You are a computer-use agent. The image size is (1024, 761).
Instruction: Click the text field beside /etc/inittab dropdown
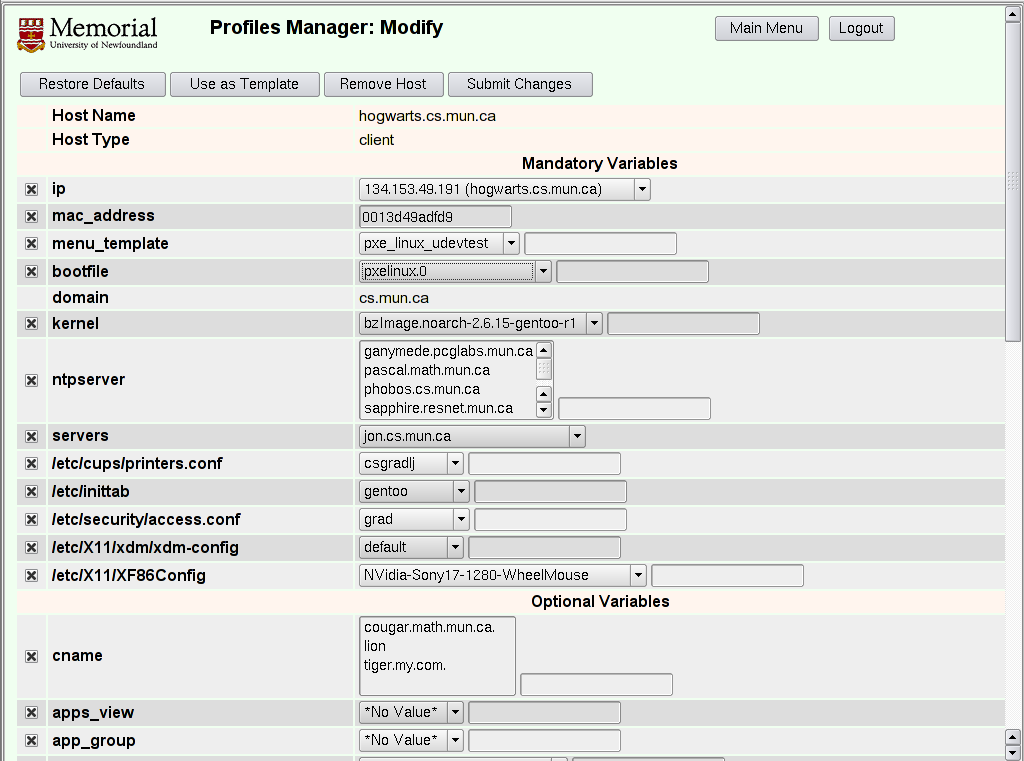551,492
